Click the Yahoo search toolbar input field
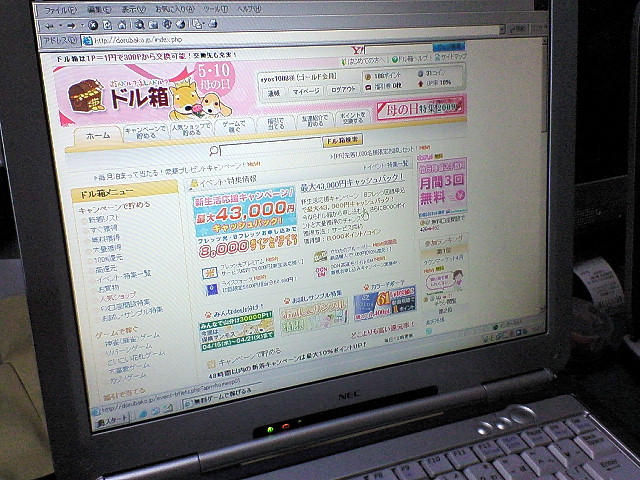640x480 pixels. [399, 49]
